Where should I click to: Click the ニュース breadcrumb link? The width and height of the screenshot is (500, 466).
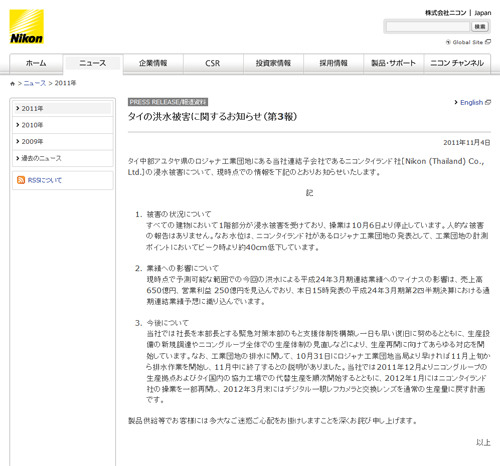point(35,83)
